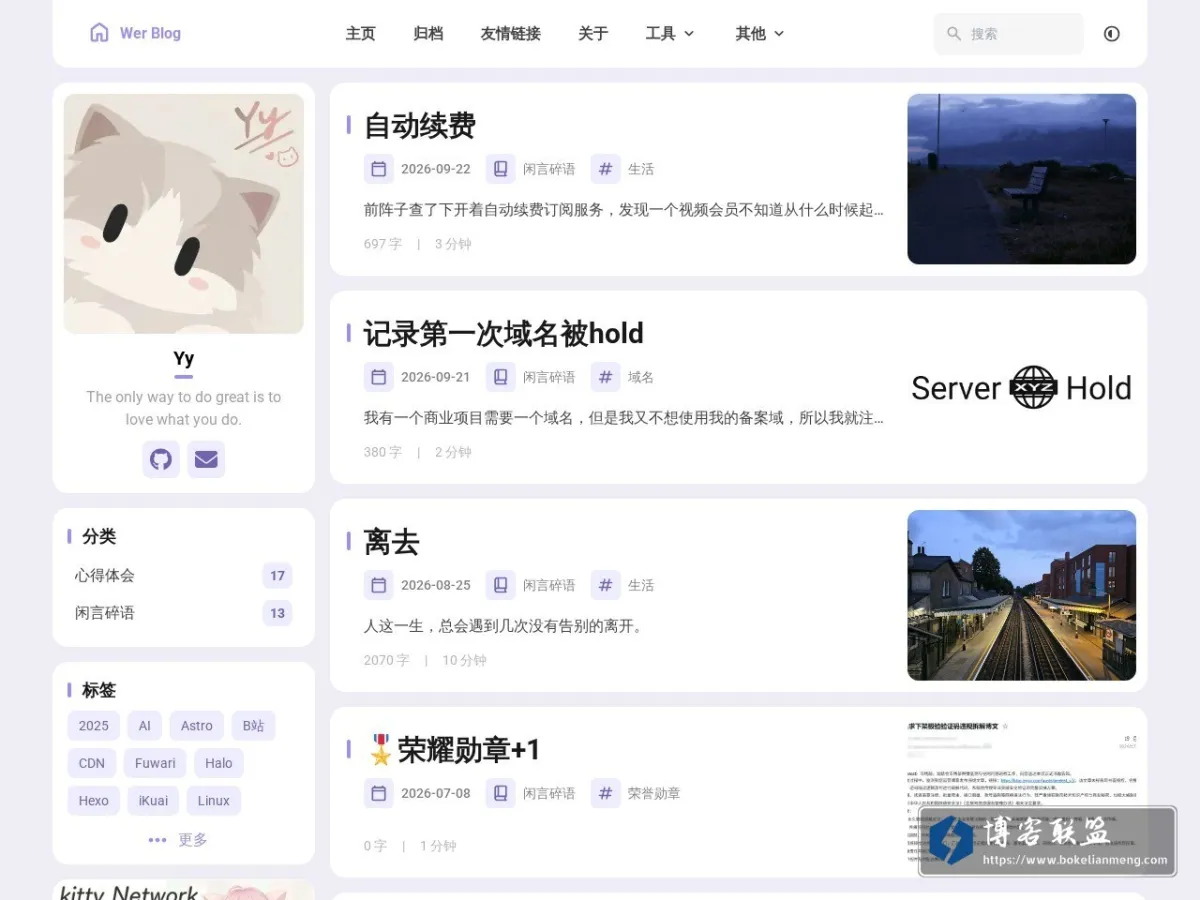Click hashtag icon in 离去 post
Image resolution: width=1200 pixels, height=900 pixels.
tap(605, 585)
